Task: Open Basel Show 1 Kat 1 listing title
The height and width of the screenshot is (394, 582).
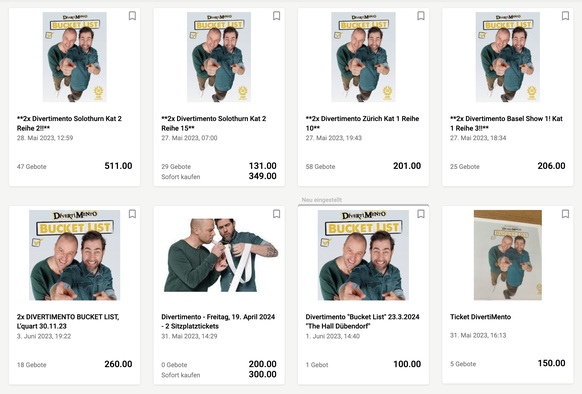Action: pyautogui.click(x=506, y=123)
